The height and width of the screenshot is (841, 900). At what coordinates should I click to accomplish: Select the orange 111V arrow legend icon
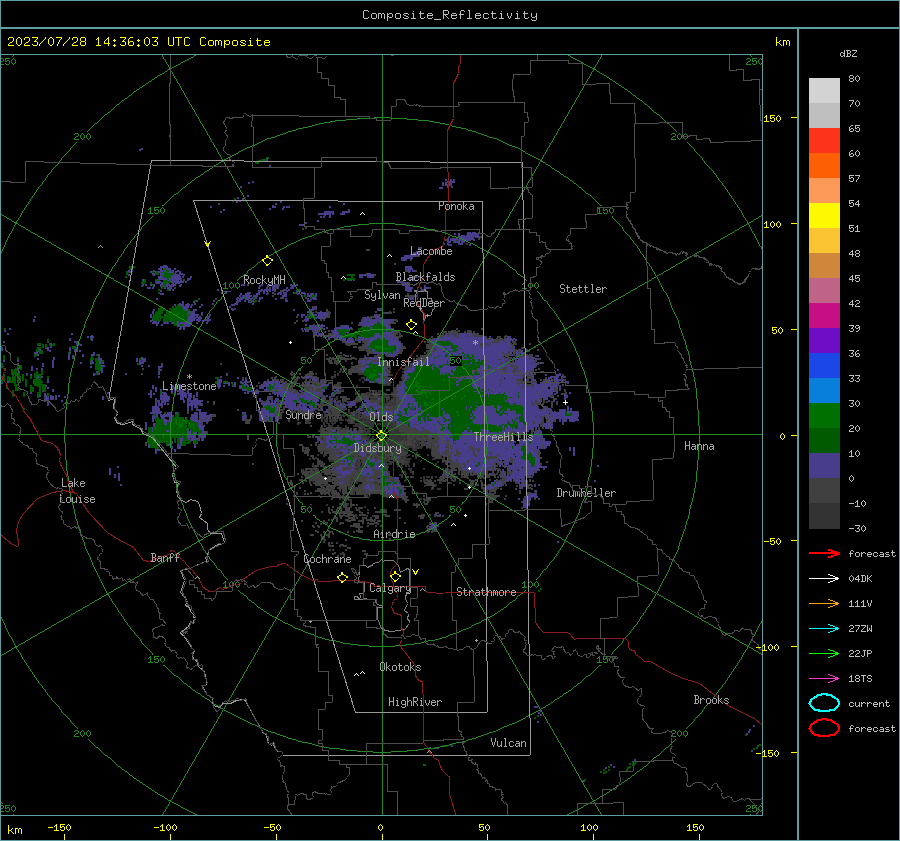pyautogui.click(x=824, y=603)
